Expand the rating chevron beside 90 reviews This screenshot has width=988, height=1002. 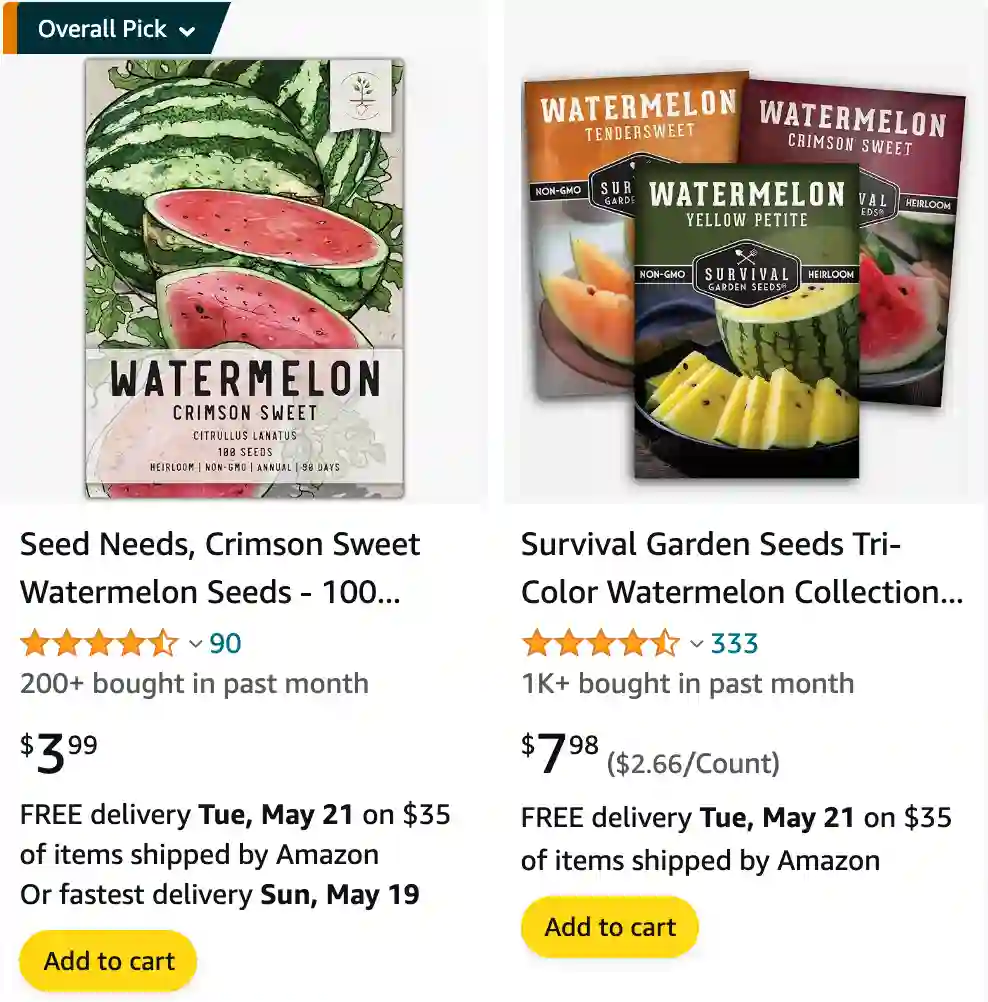[x=196, y=644]
